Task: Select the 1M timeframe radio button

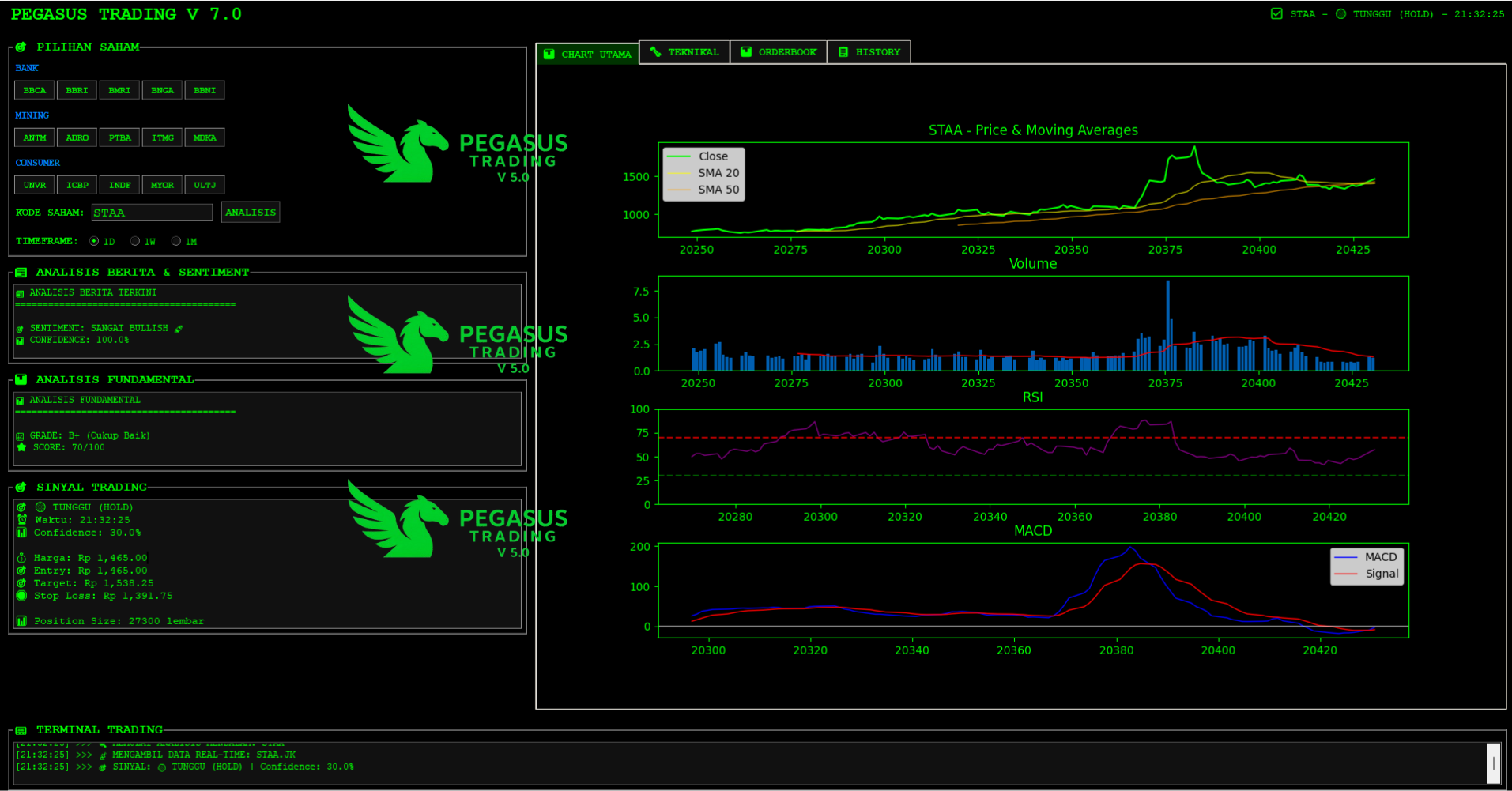Action: tap(176, 241)
